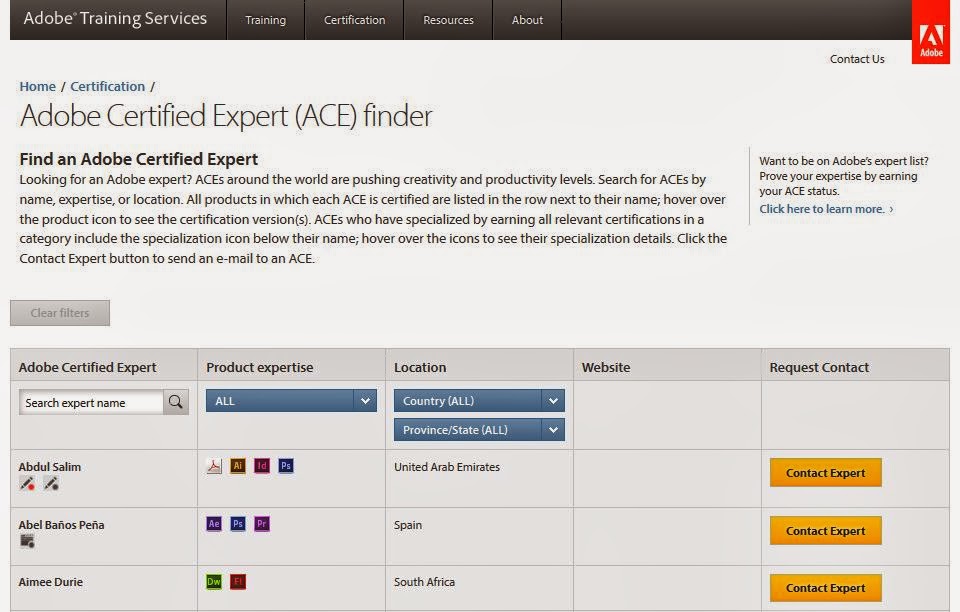Select the Flash icon in Aimee Durie's row

pos(237,581)
